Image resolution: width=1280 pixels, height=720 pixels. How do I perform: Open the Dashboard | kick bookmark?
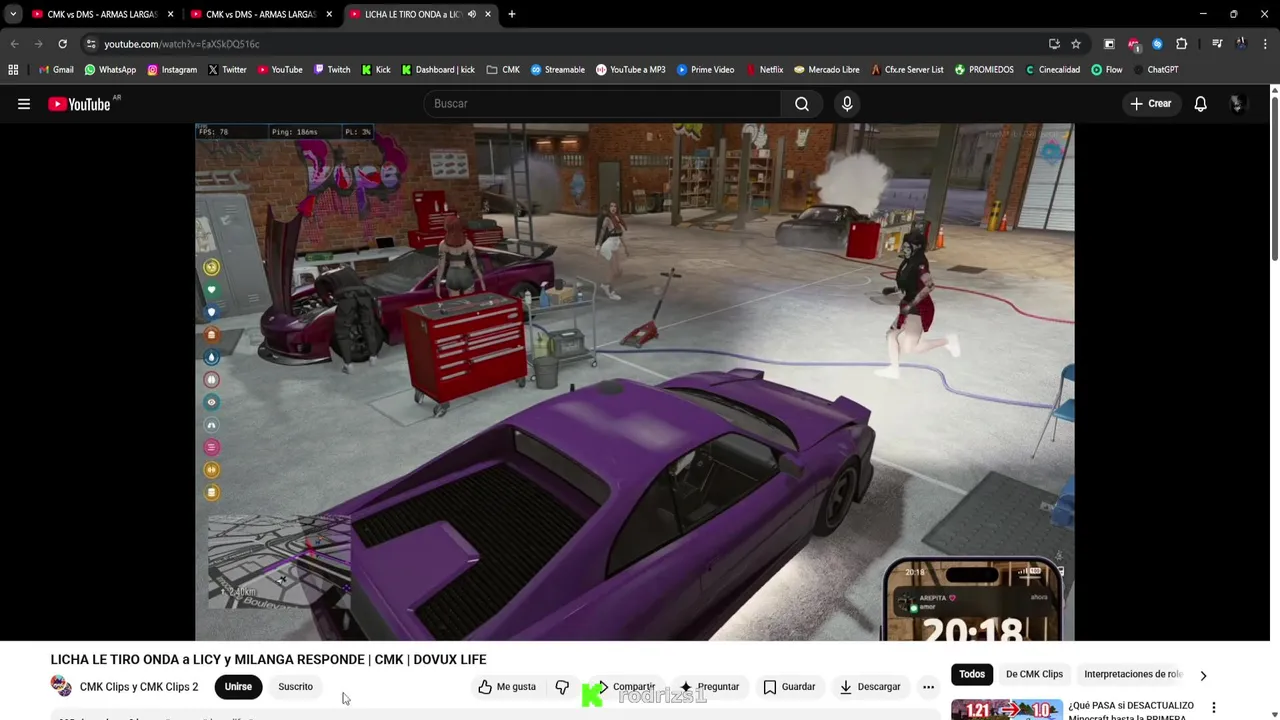coord(438,70)
